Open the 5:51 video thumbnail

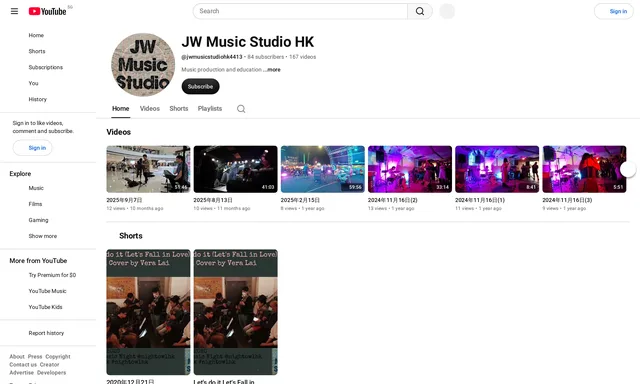584,169
